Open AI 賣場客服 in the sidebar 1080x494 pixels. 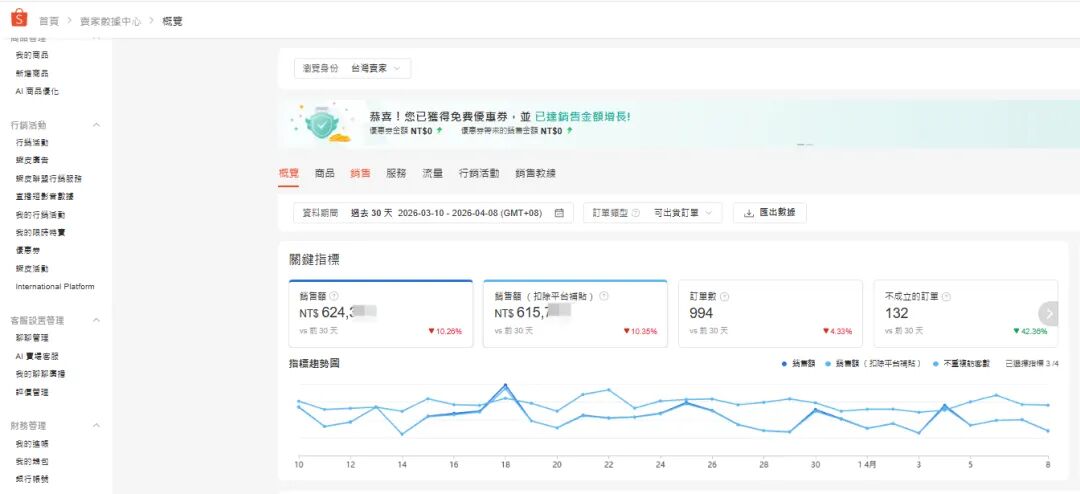(x=37, y=356)
